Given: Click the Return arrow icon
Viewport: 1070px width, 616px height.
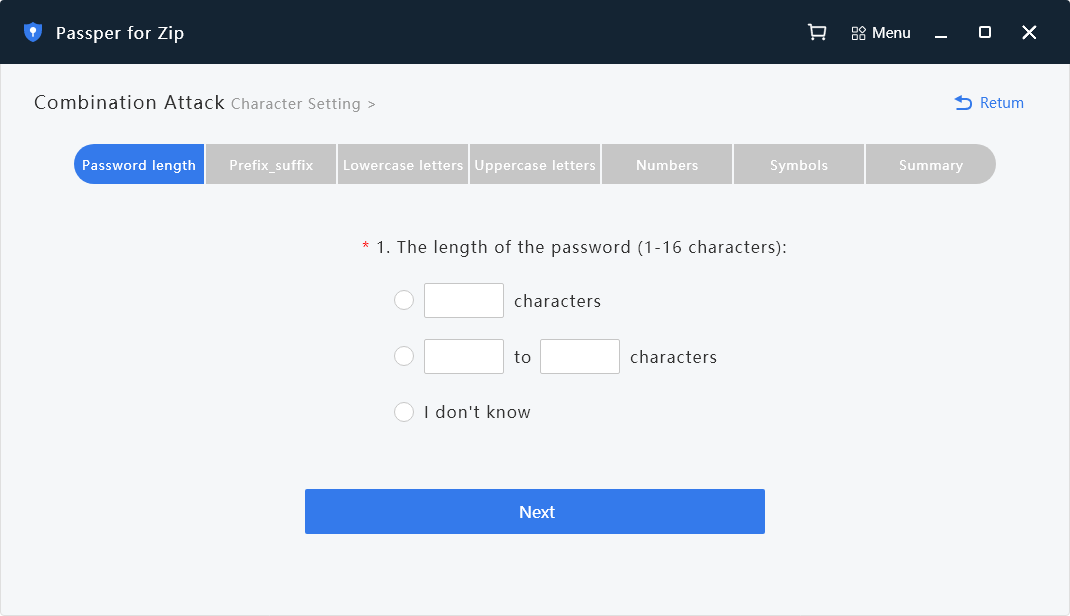Looking at the screenshot, I should click(962, 102).
